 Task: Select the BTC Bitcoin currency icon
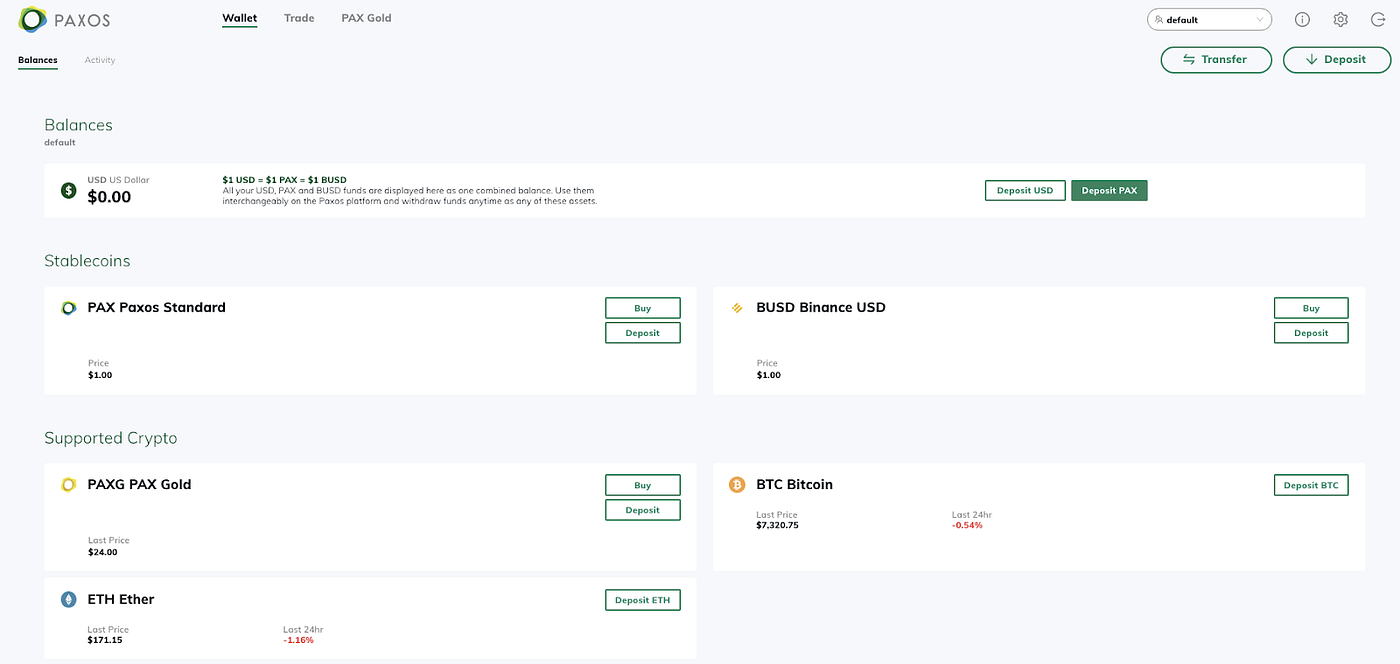click(737, 484)
